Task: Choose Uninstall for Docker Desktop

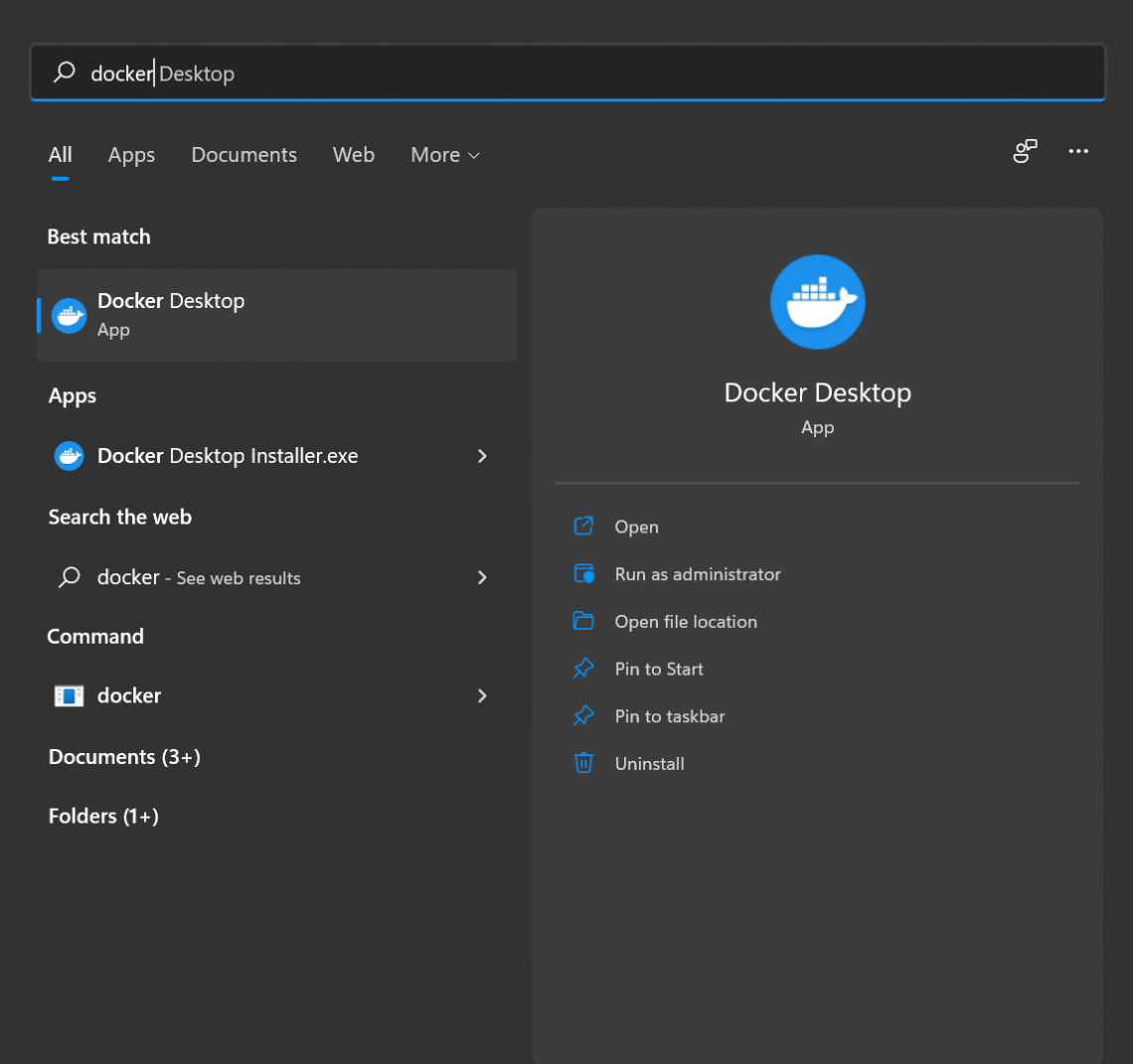Action: coord(649,764)
